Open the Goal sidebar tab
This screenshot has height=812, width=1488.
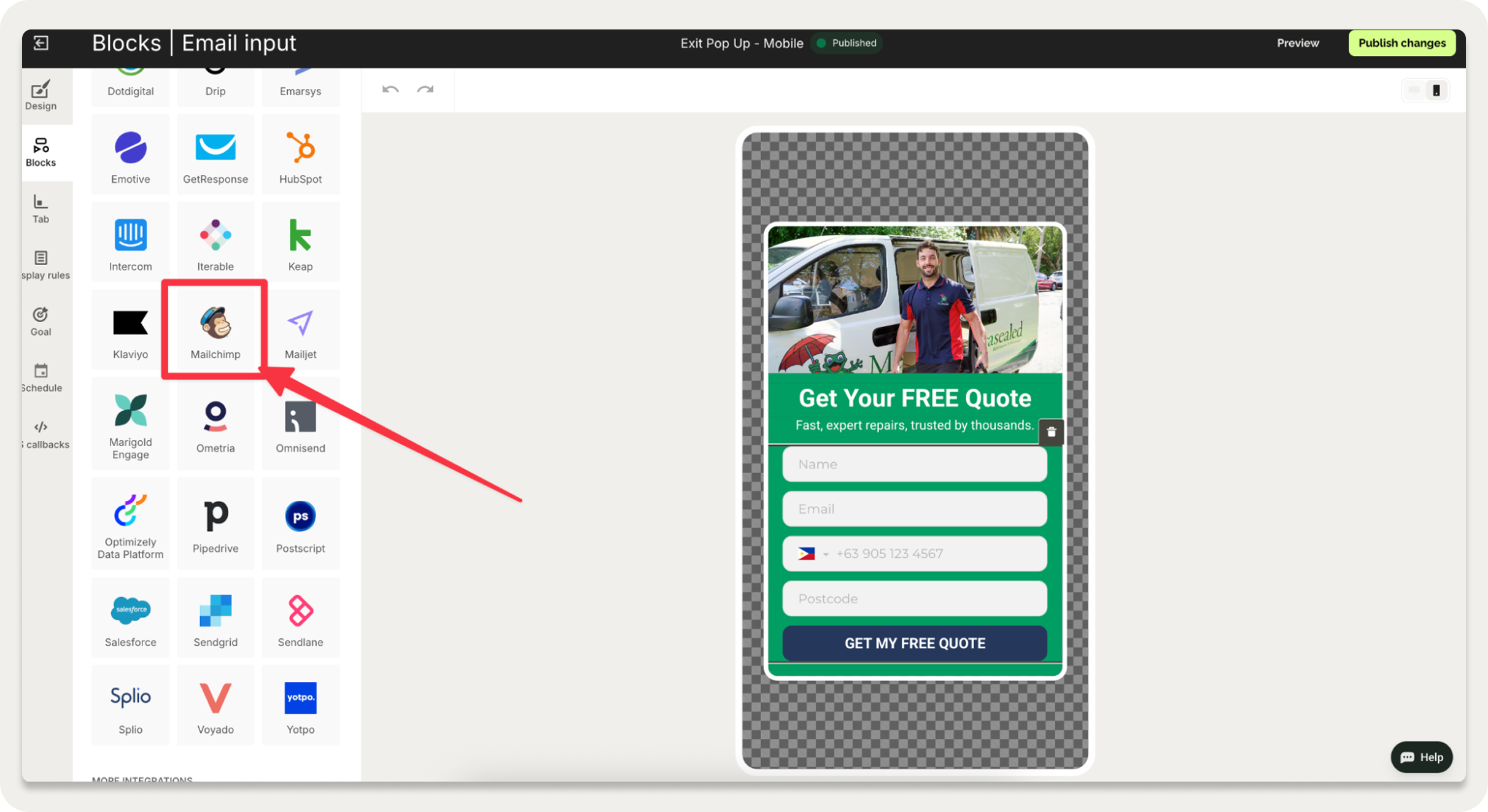pyautogui.click(x=41, y=321)
